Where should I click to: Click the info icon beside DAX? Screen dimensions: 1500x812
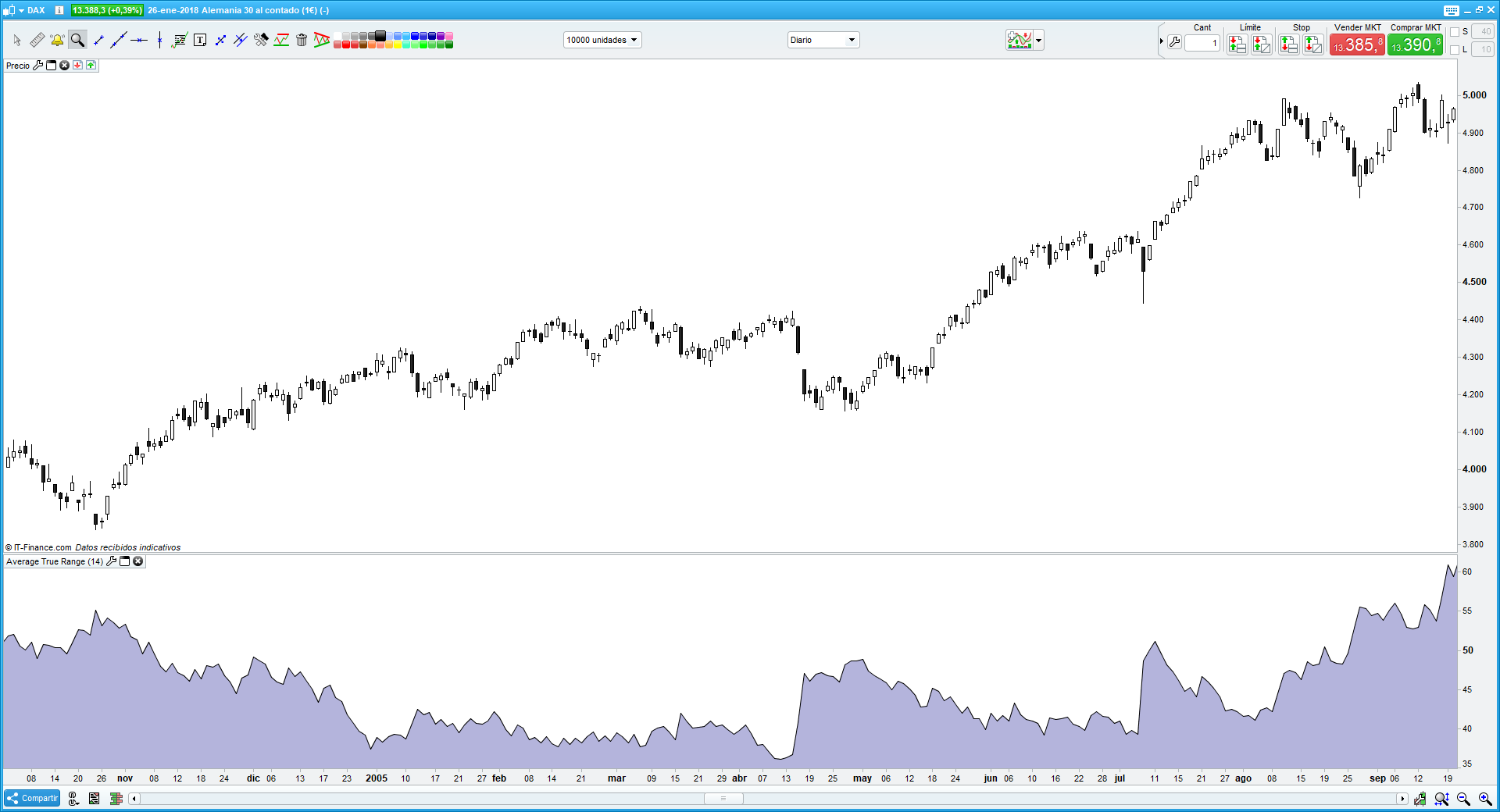click(x=59, y=10)
